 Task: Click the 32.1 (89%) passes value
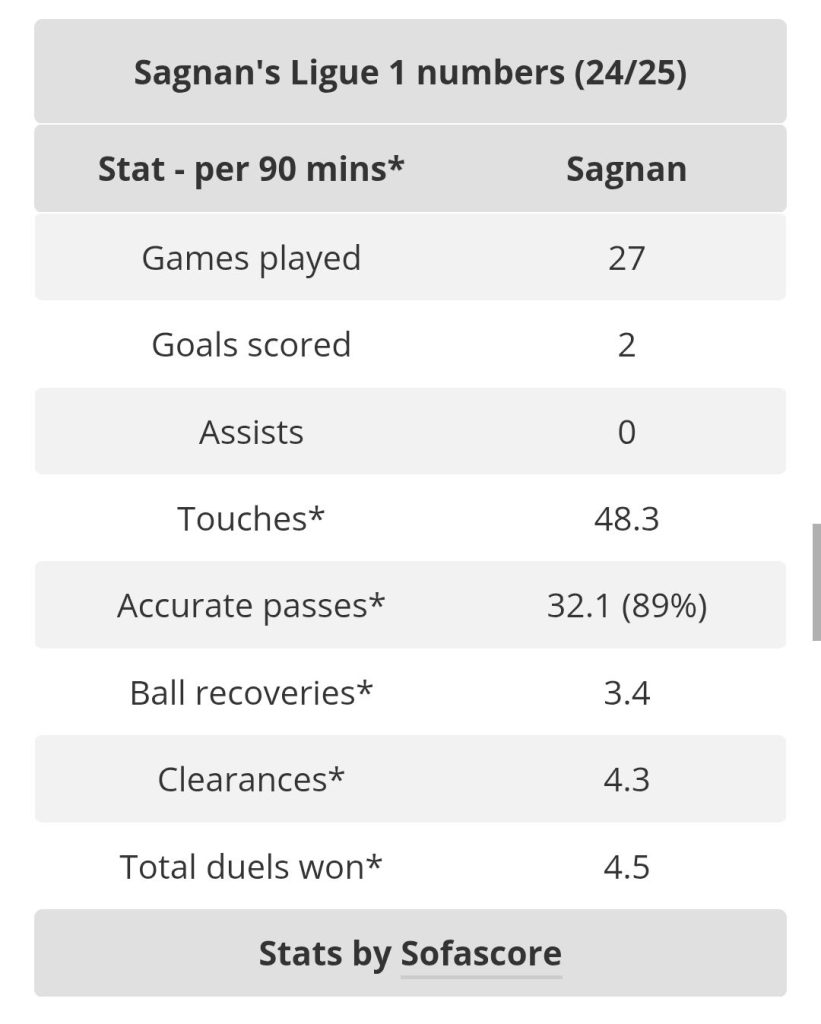(626, 606)
